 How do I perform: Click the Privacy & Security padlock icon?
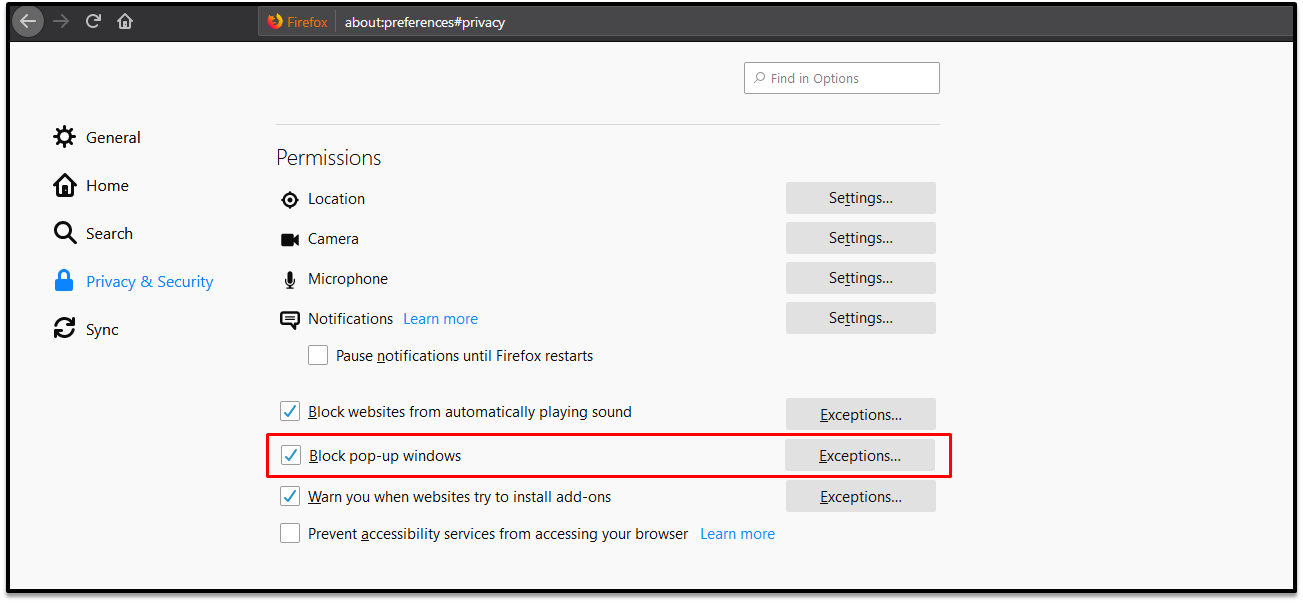[65, 281]
